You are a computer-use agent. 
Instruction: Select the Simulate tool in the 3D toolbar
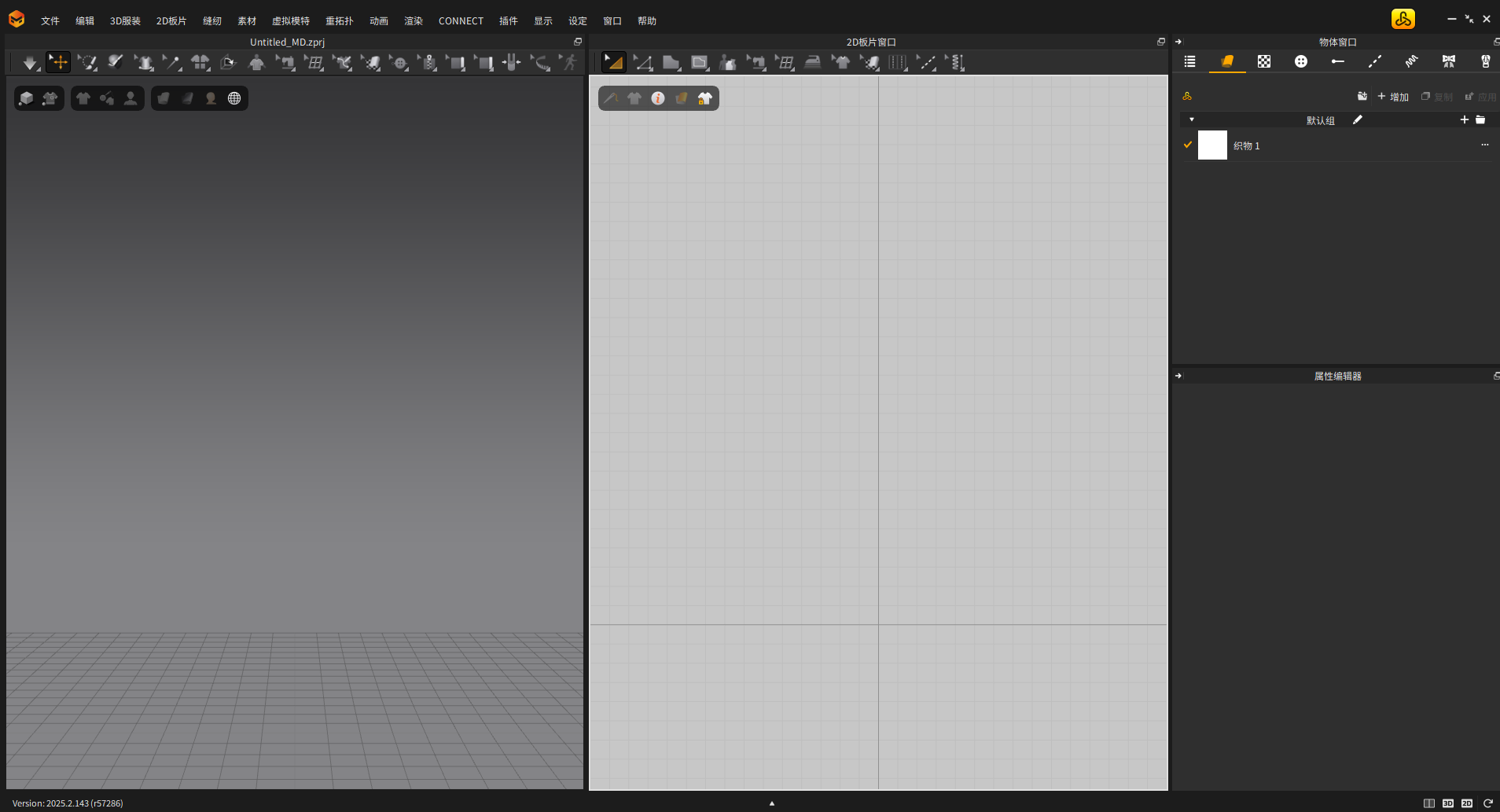click(x=29, y=62)
